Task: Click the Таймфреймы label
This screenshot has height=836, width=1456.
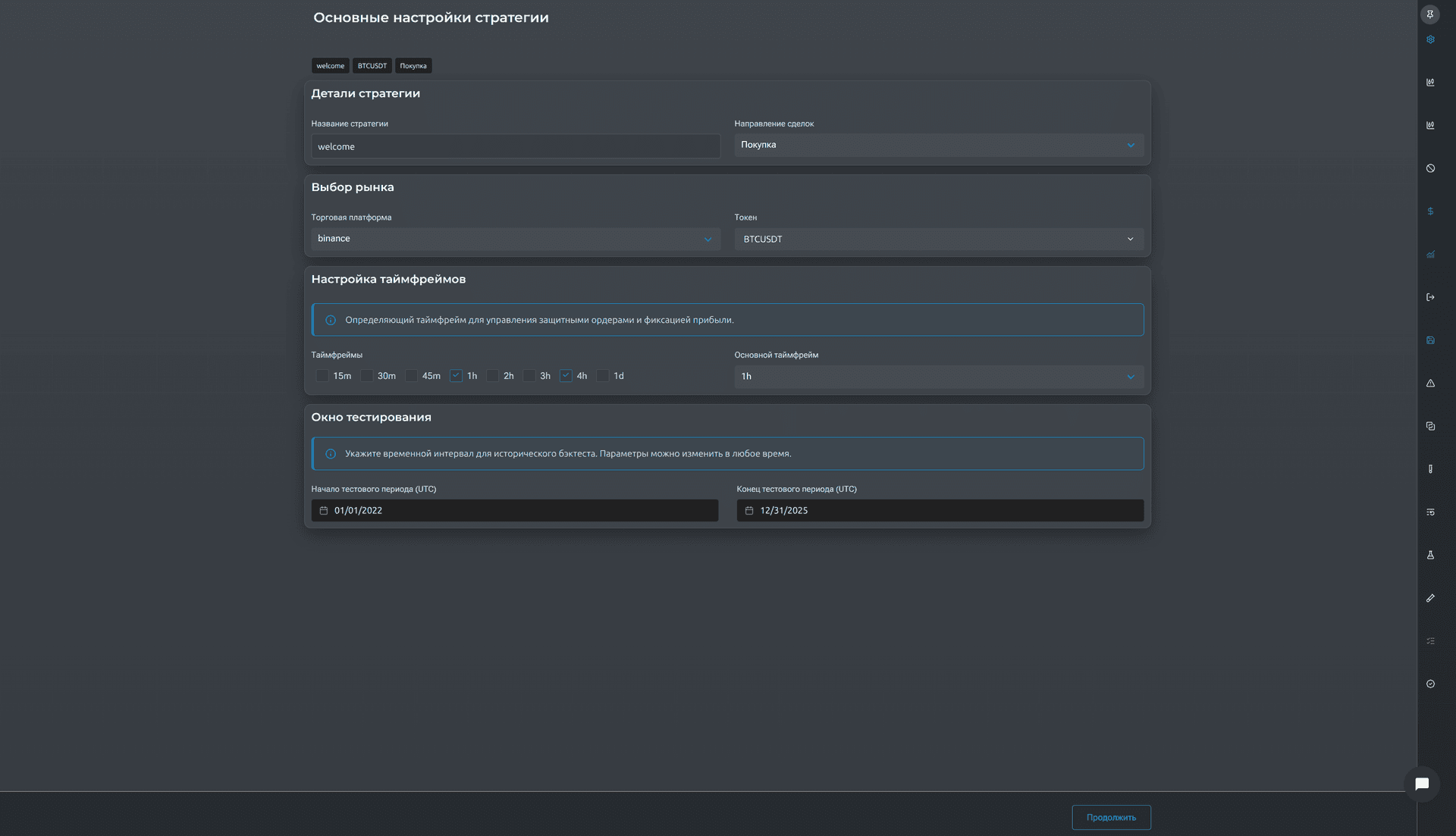Action: [337, 355]
